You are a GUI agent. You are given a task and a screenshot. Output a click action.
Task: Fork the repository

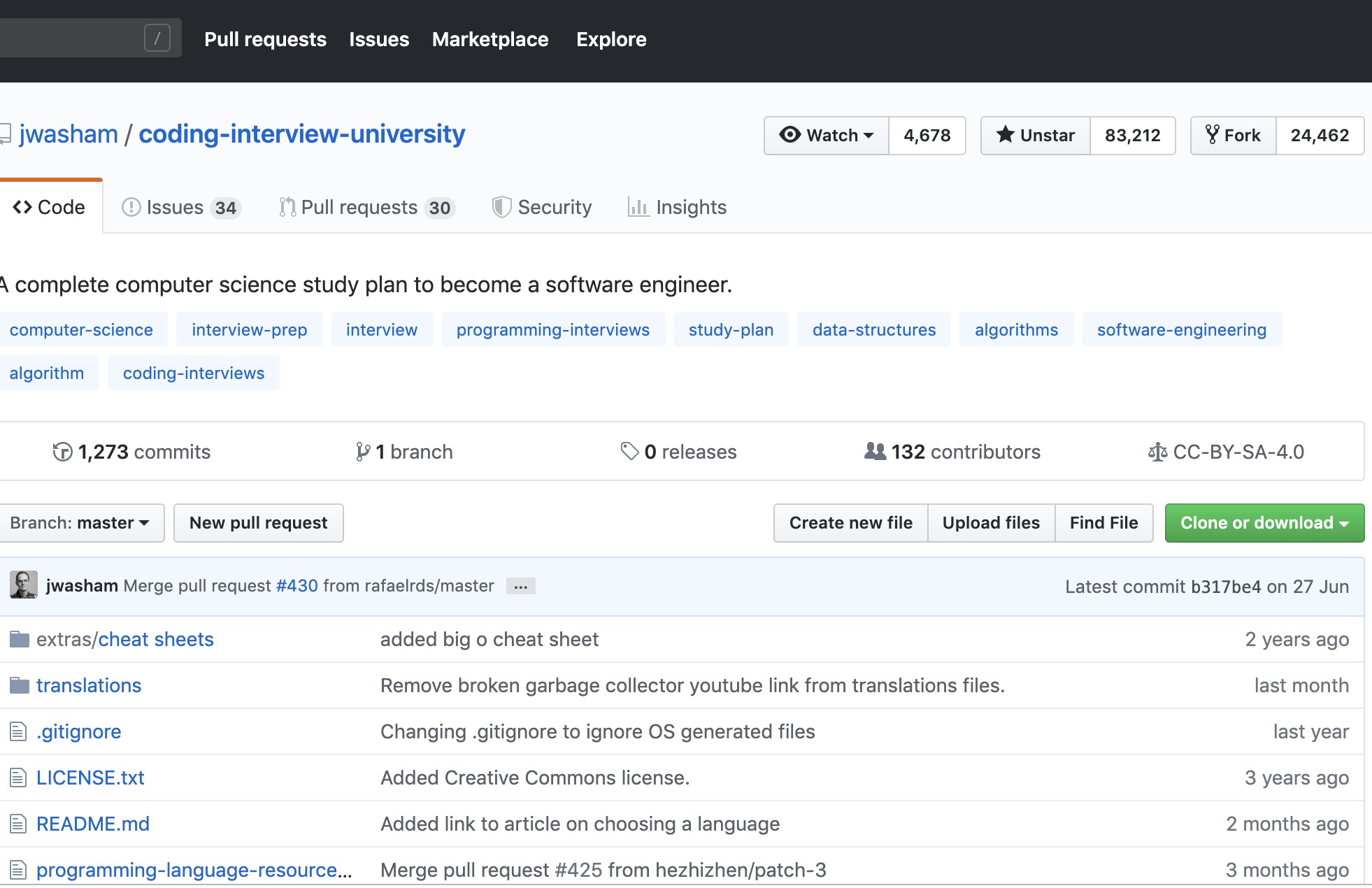pyautogui.click(x=1234, y=135)
